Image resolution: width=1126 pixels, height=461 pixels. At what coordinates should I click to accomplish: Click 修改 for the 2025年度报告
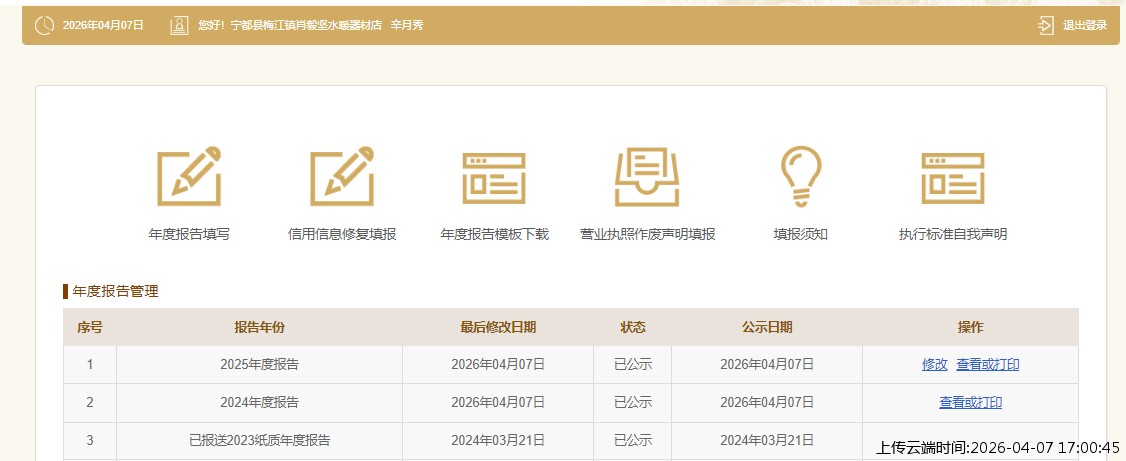934,365
